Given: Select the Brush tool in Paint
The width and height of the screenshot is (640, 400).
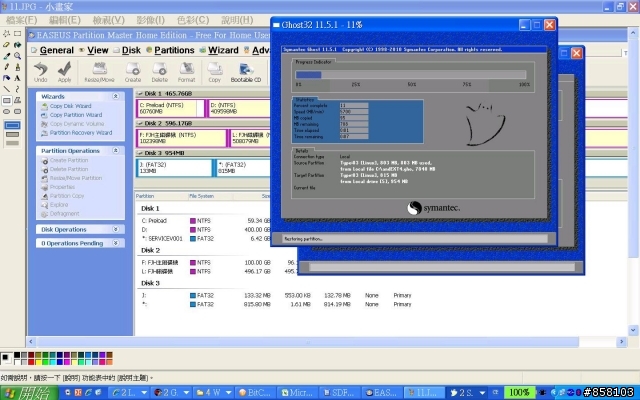Looking at the screenshot, I should (x=18, y=67).
